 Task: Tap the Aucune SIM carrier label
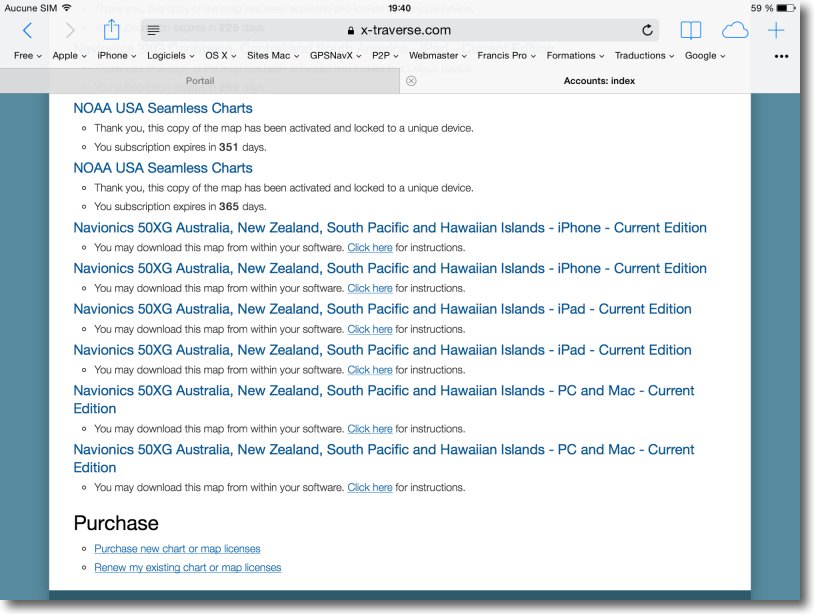(x=31, y=8)
